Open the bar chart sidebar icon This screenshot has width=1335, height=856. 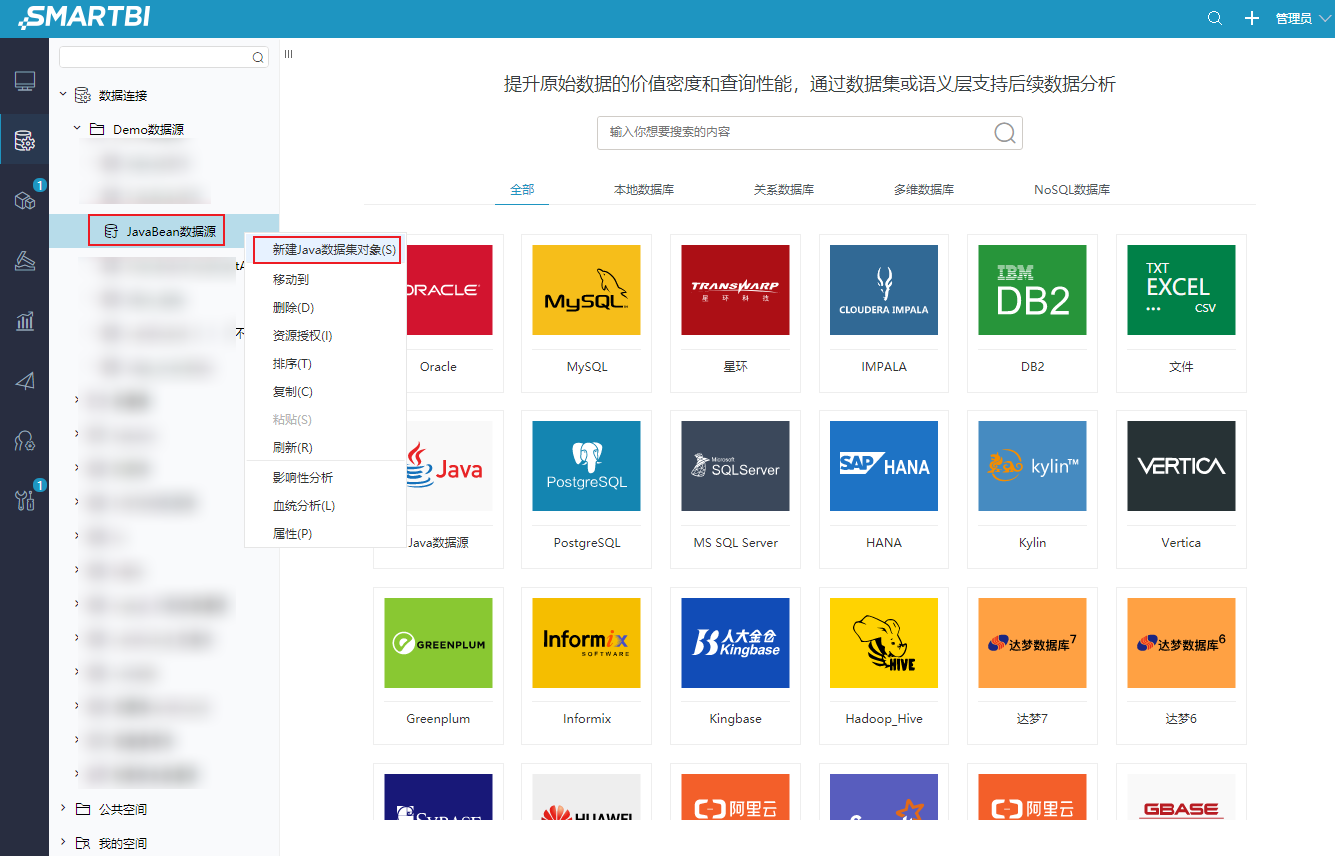coord(25,321)
